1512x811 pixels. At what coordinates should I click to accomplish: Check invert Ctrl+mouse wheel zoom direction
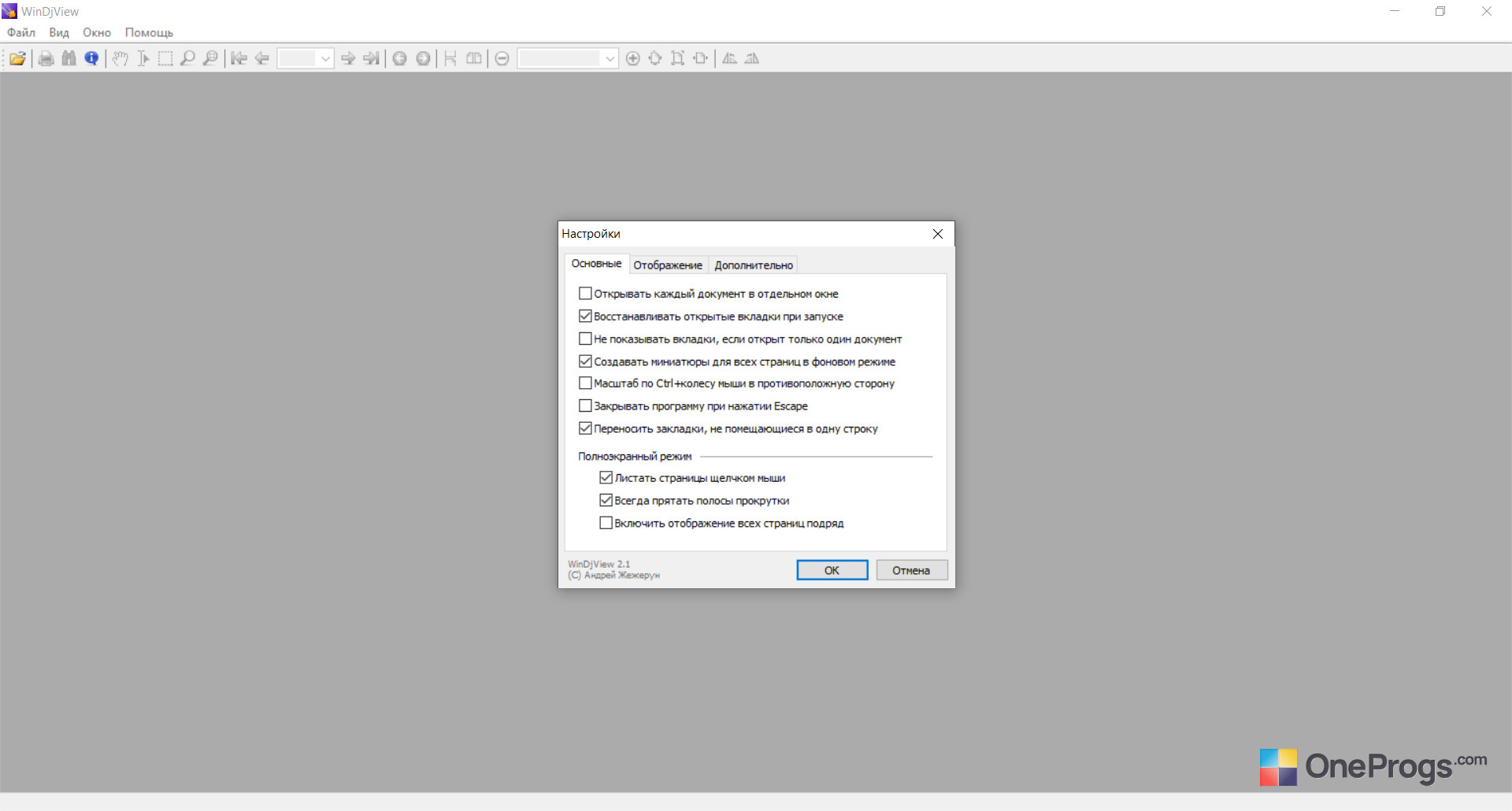point(736,383)
